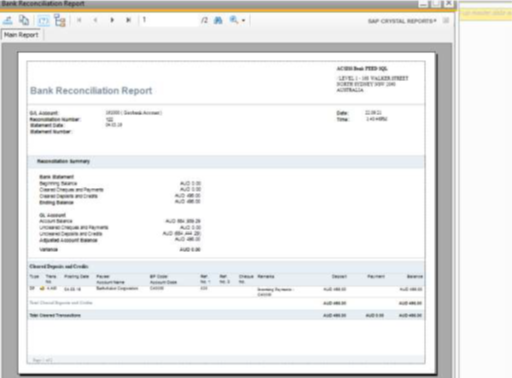Jump to the last page

click(128, 20)
